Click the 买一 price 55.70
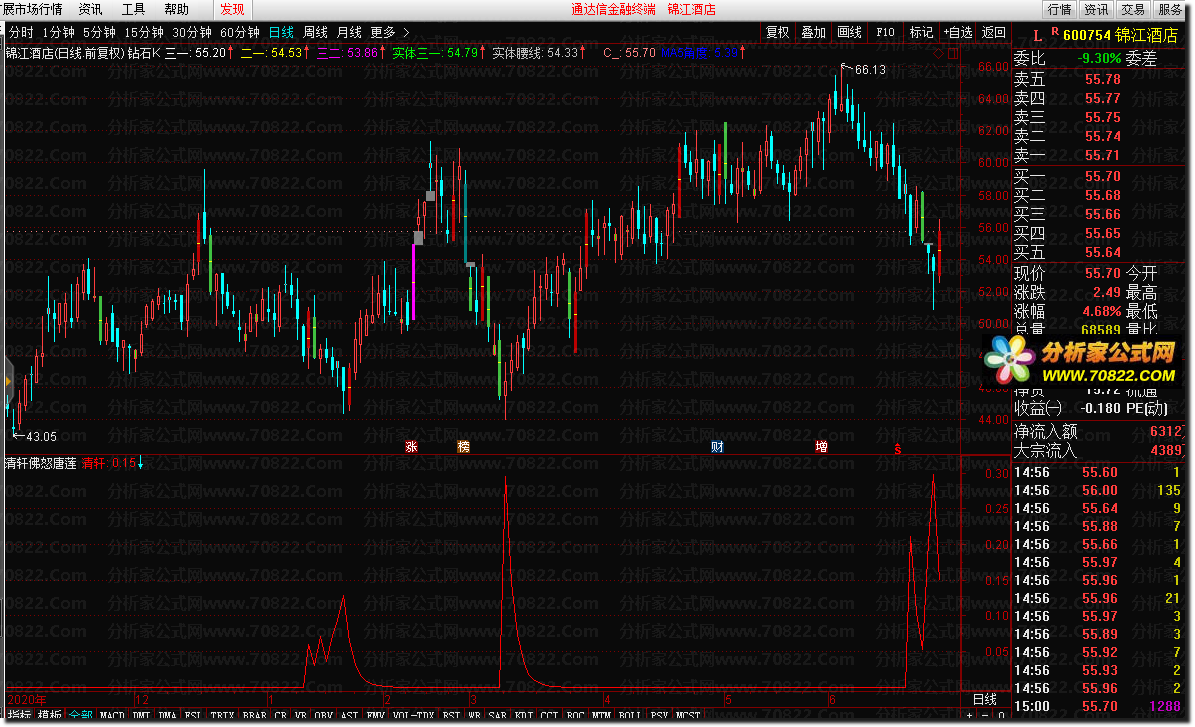1195x727 pixels. [x=1103, y=176]
